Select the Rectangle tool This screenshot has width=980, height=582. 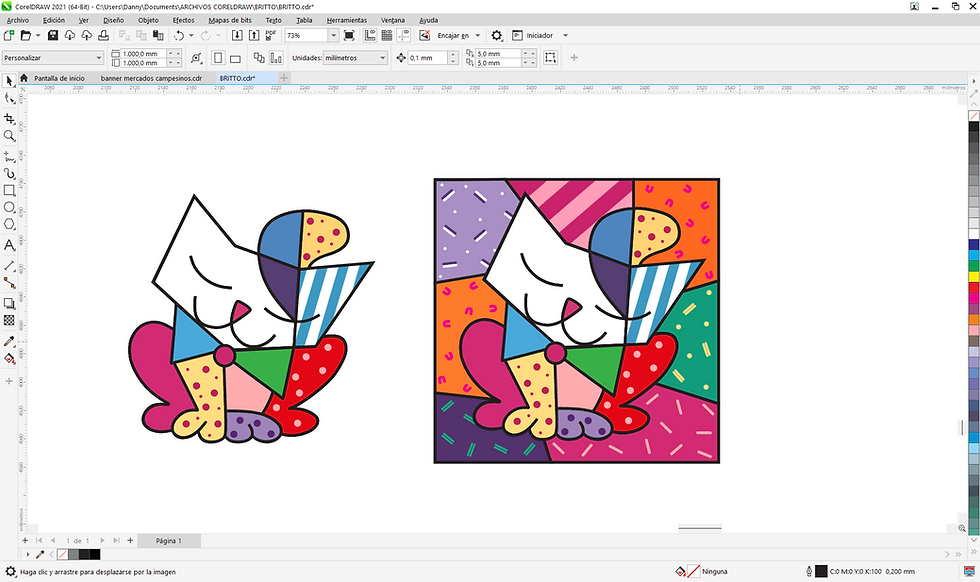pyautogui.click(x=9, y=190)
